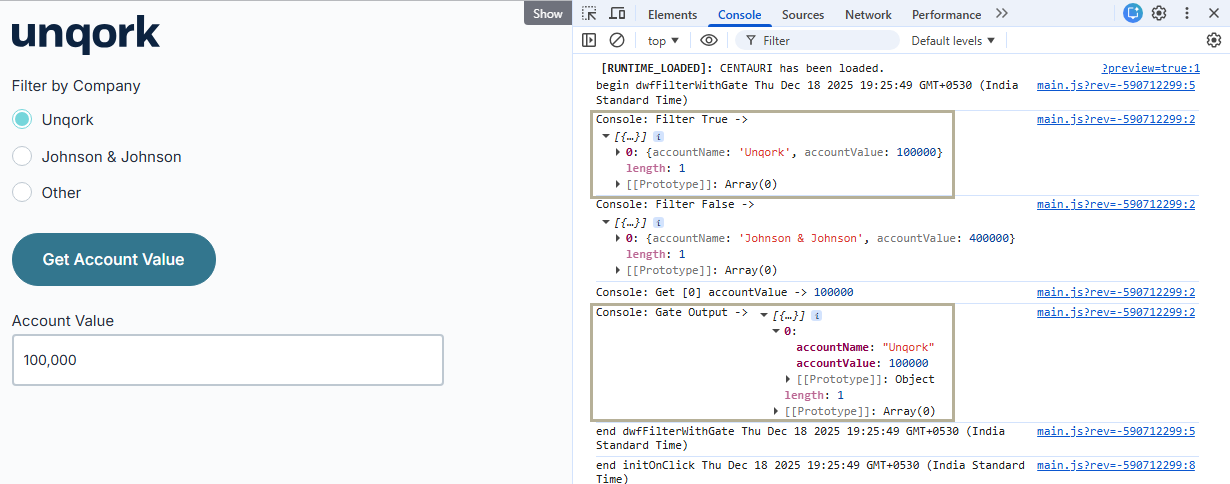The height and width of the screenshot is (484, 1230).
Task: Collapse the Gate Output array
Action: [x=764, y=315]
